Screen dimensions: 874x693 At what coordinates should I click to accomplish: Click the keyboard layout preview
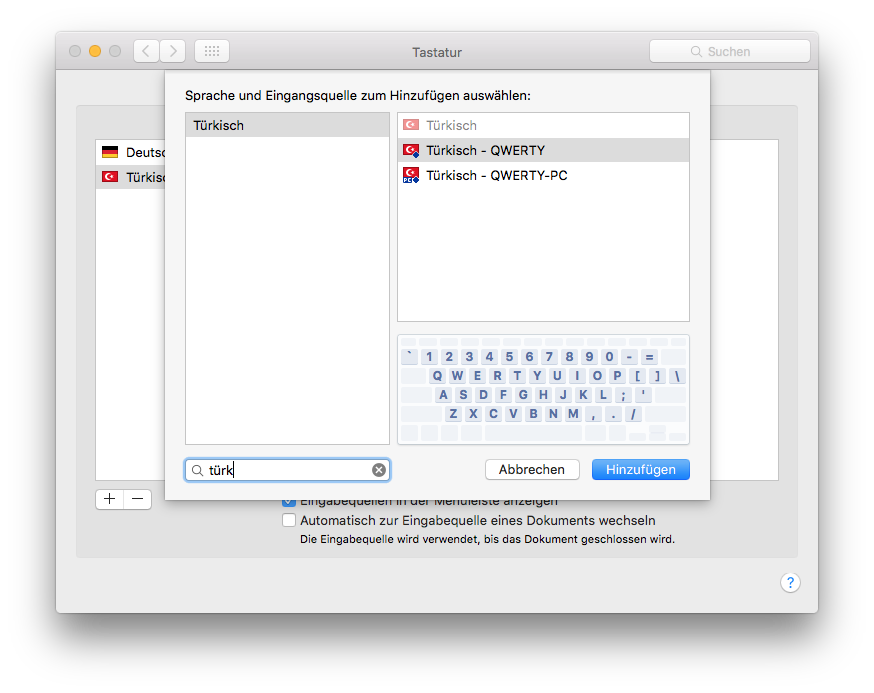(x=543, y=390)
